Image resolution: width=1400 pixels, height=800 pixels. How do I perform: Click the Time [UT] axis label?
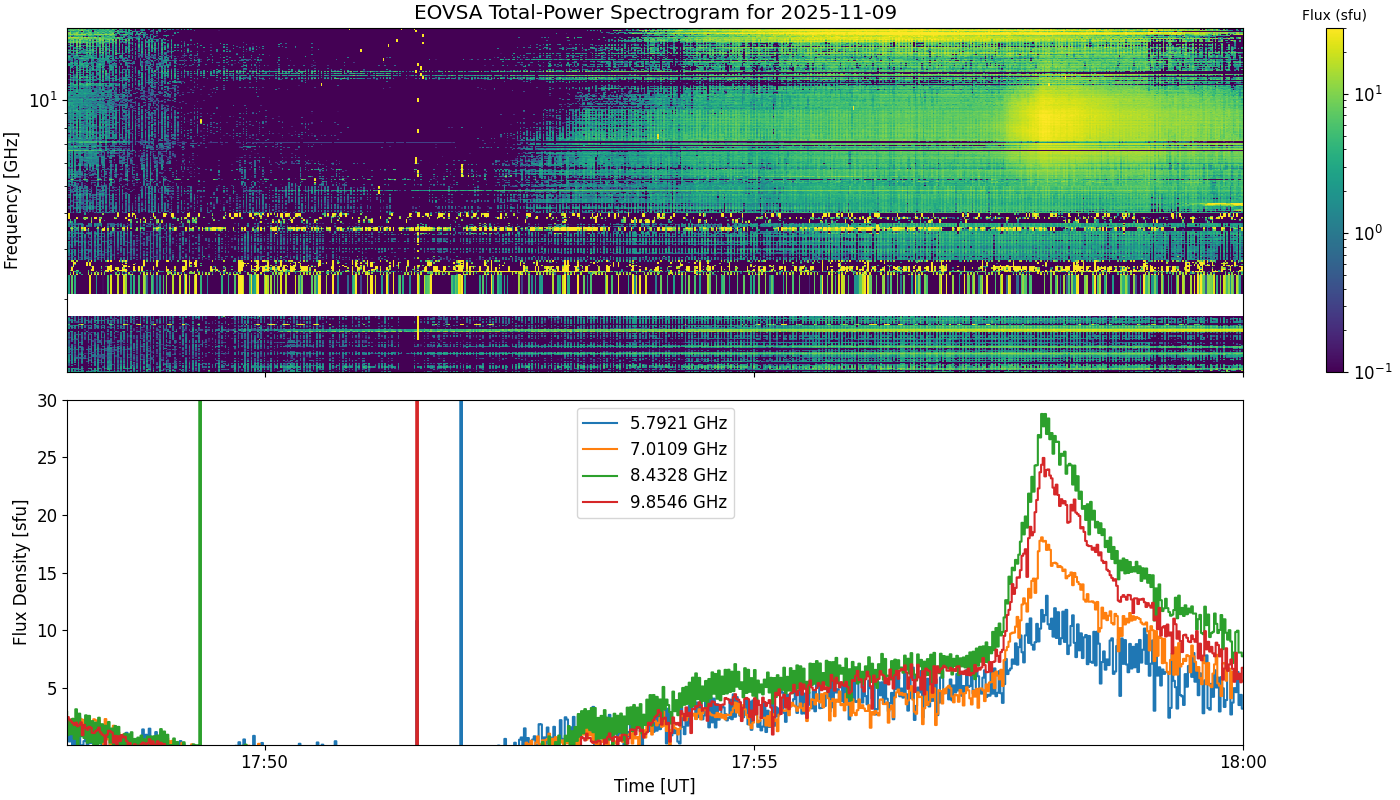tap(655, 786)
